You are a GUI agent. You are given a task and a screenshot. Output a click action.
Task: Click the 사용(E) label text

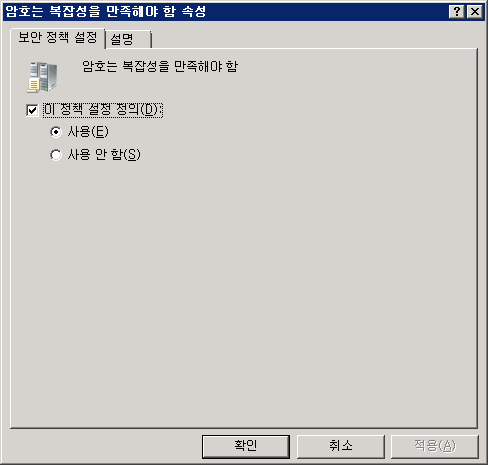[x=88, y=132]
